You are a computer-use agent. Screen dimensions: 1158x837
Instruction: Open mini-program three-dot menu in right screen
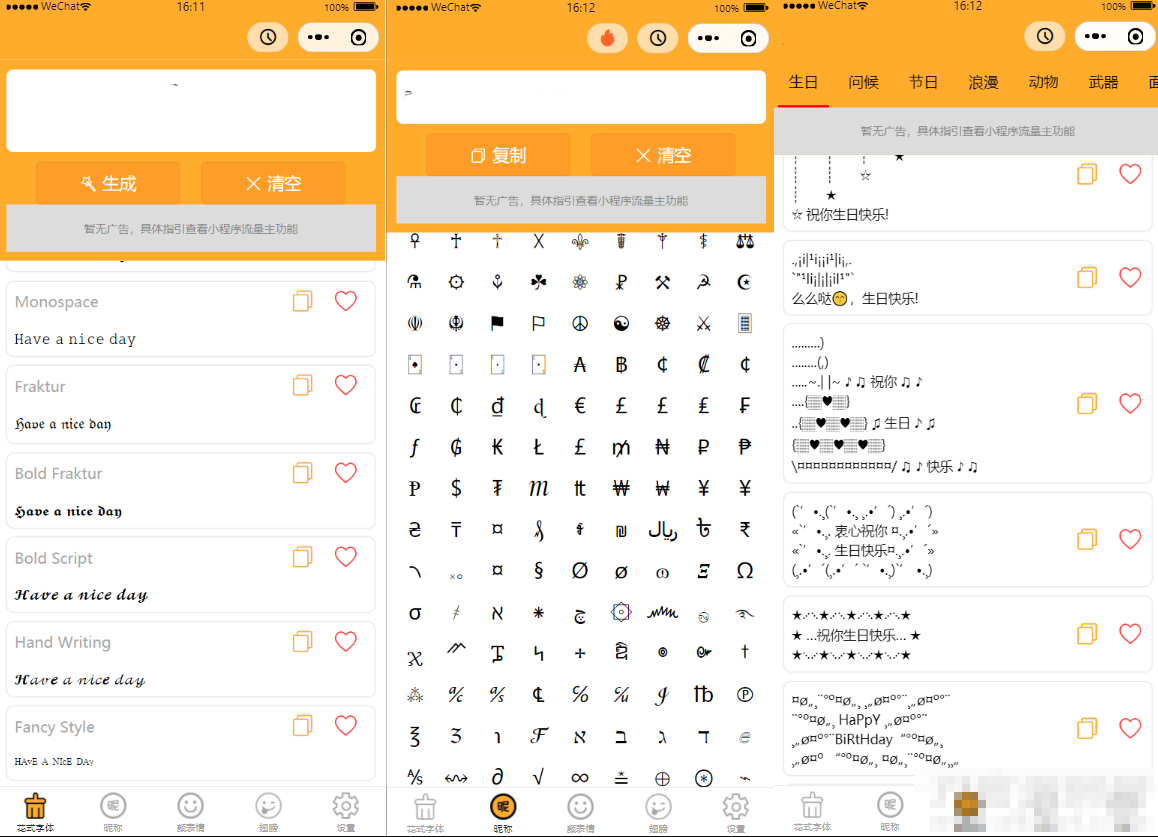tap(1095, 36)
